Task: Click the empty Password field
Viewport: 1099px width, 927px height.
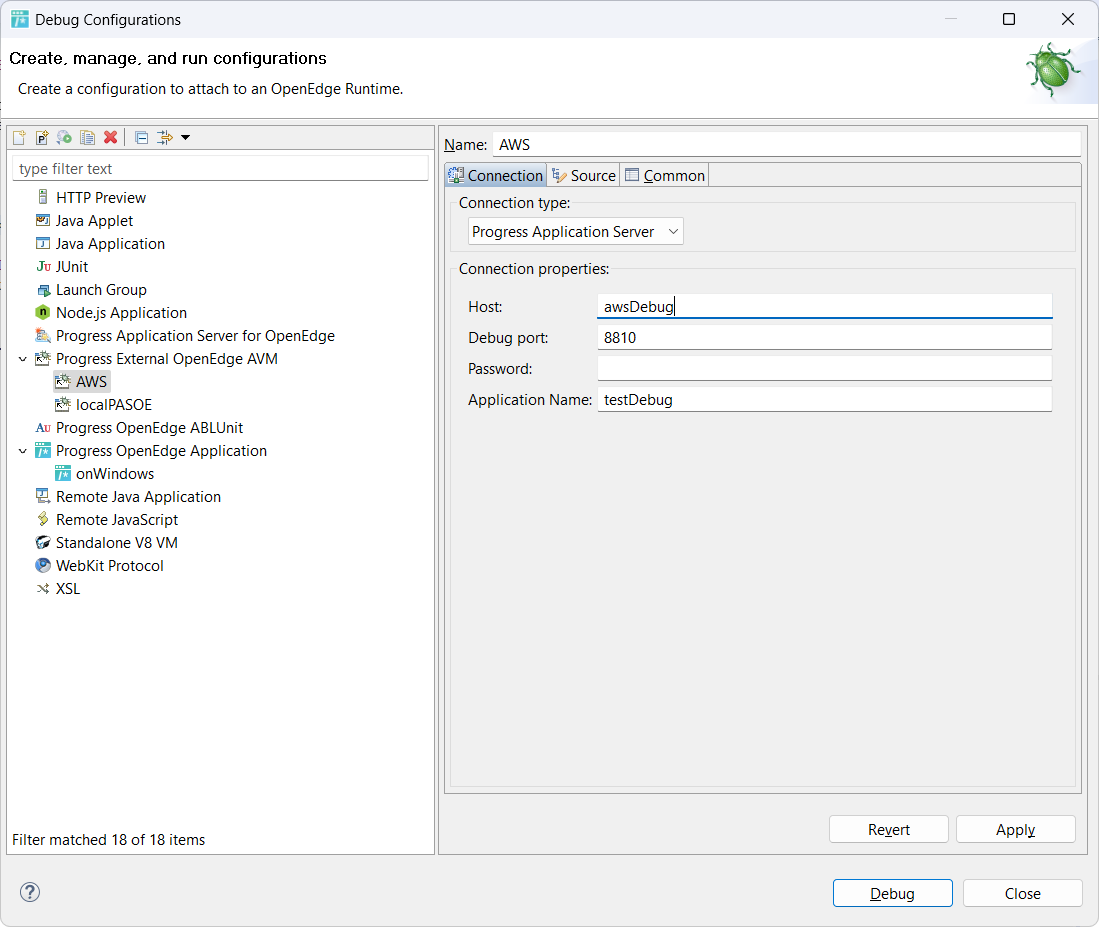Action: [x=824, y=368]
